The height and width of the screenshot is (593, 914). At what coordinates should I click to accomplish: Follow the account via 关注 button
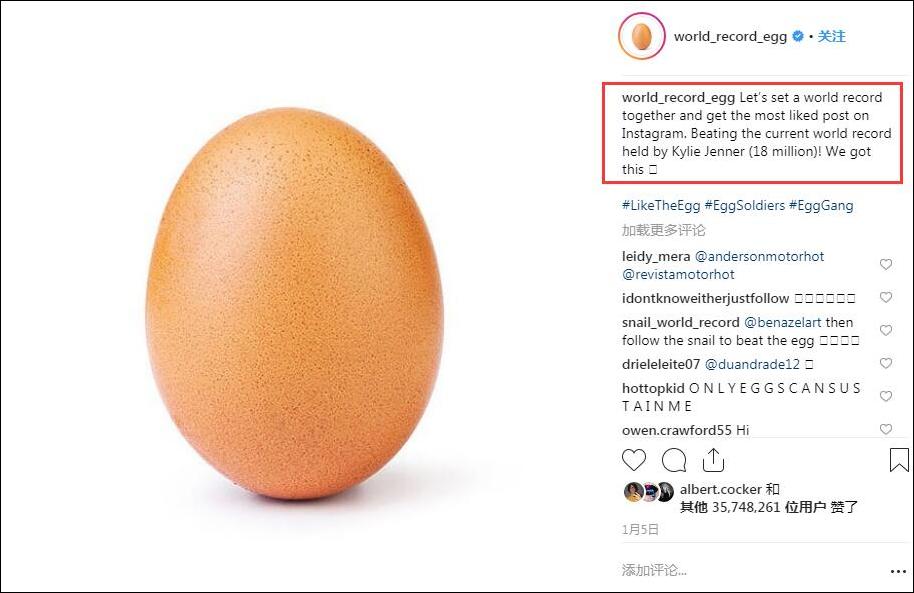832,37
